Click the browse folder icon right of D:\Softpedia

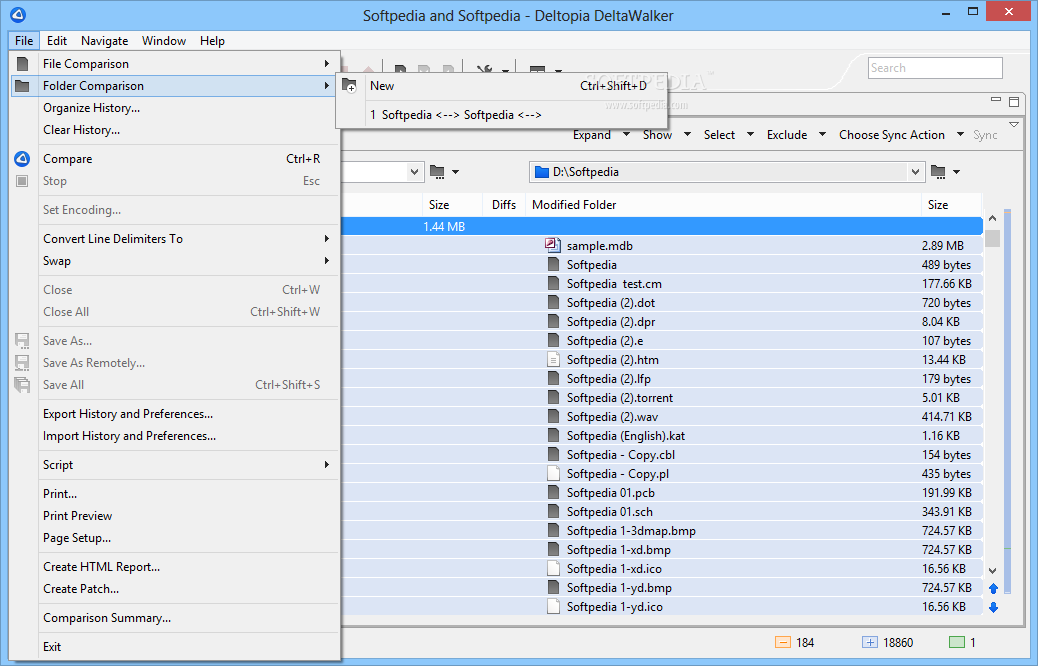[x=938, y=172]
